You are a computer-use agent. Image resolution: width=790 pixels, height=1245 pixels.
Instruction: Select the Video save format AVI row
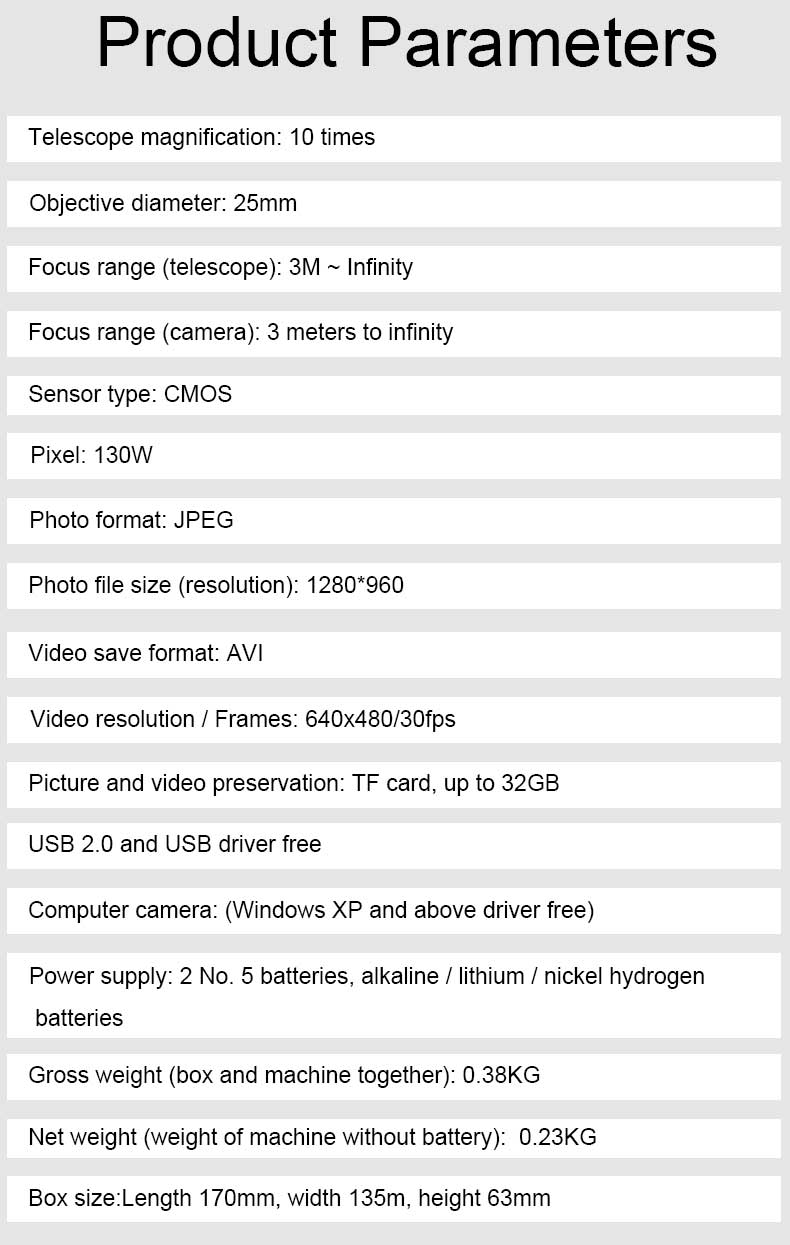tap(394, 655)
